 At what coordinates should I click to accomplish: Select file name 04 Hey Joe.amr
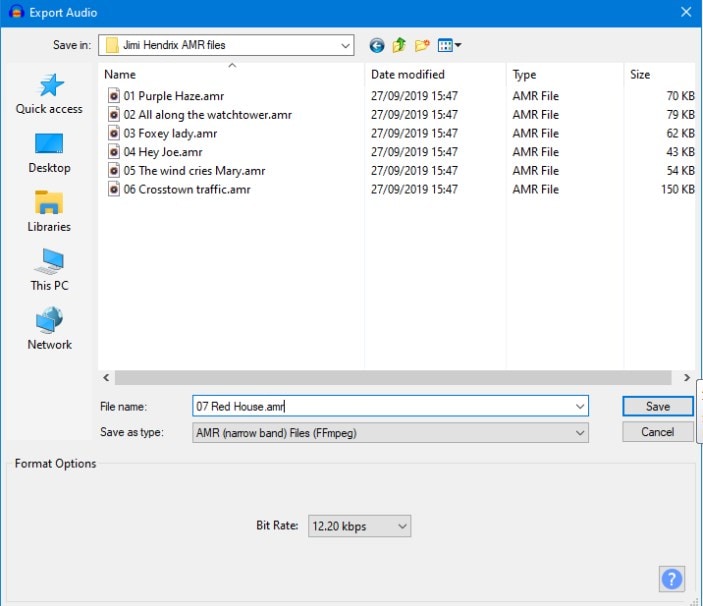[x=163, y=152]
